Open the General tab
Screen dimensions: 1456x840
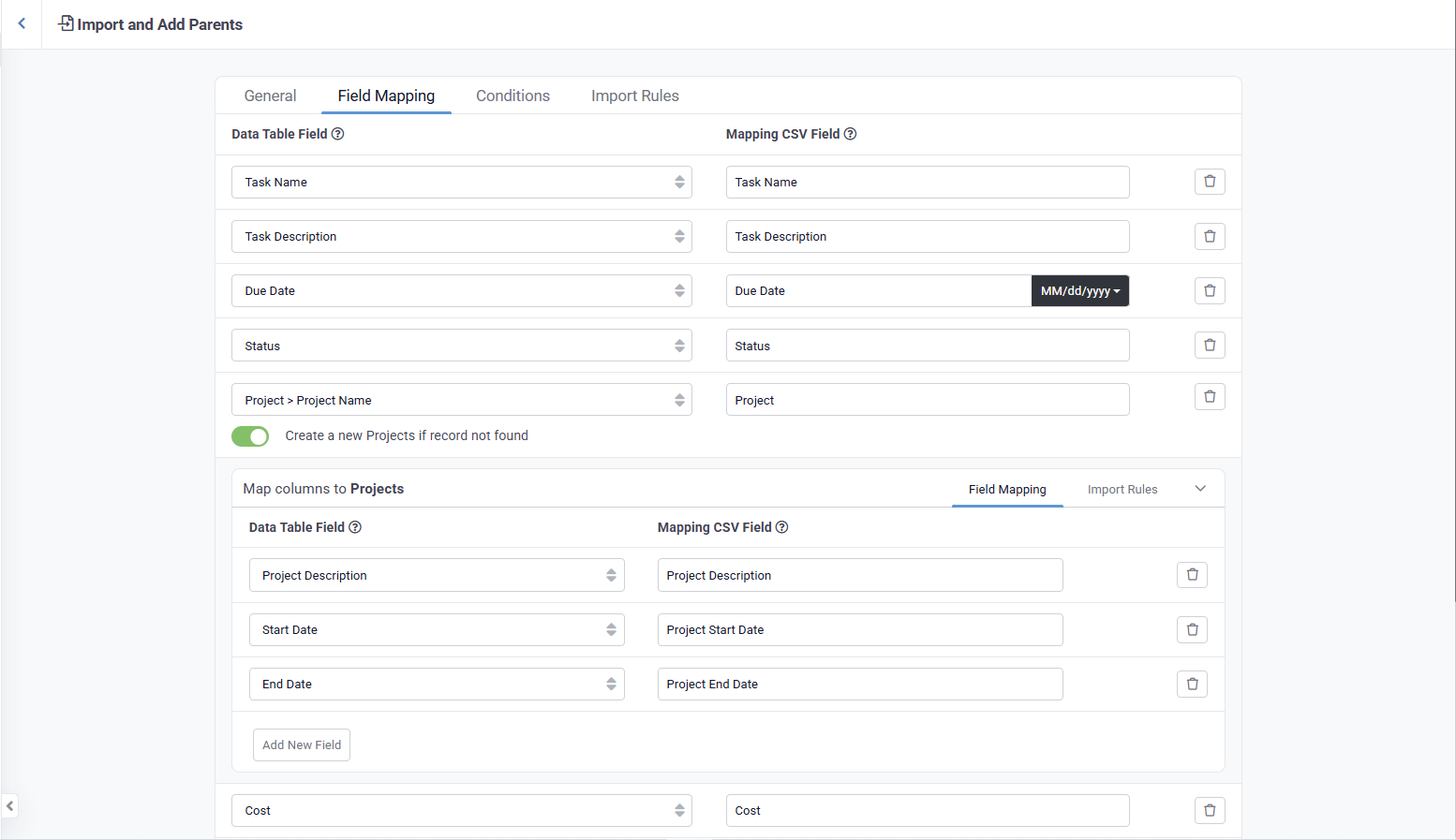270,96
